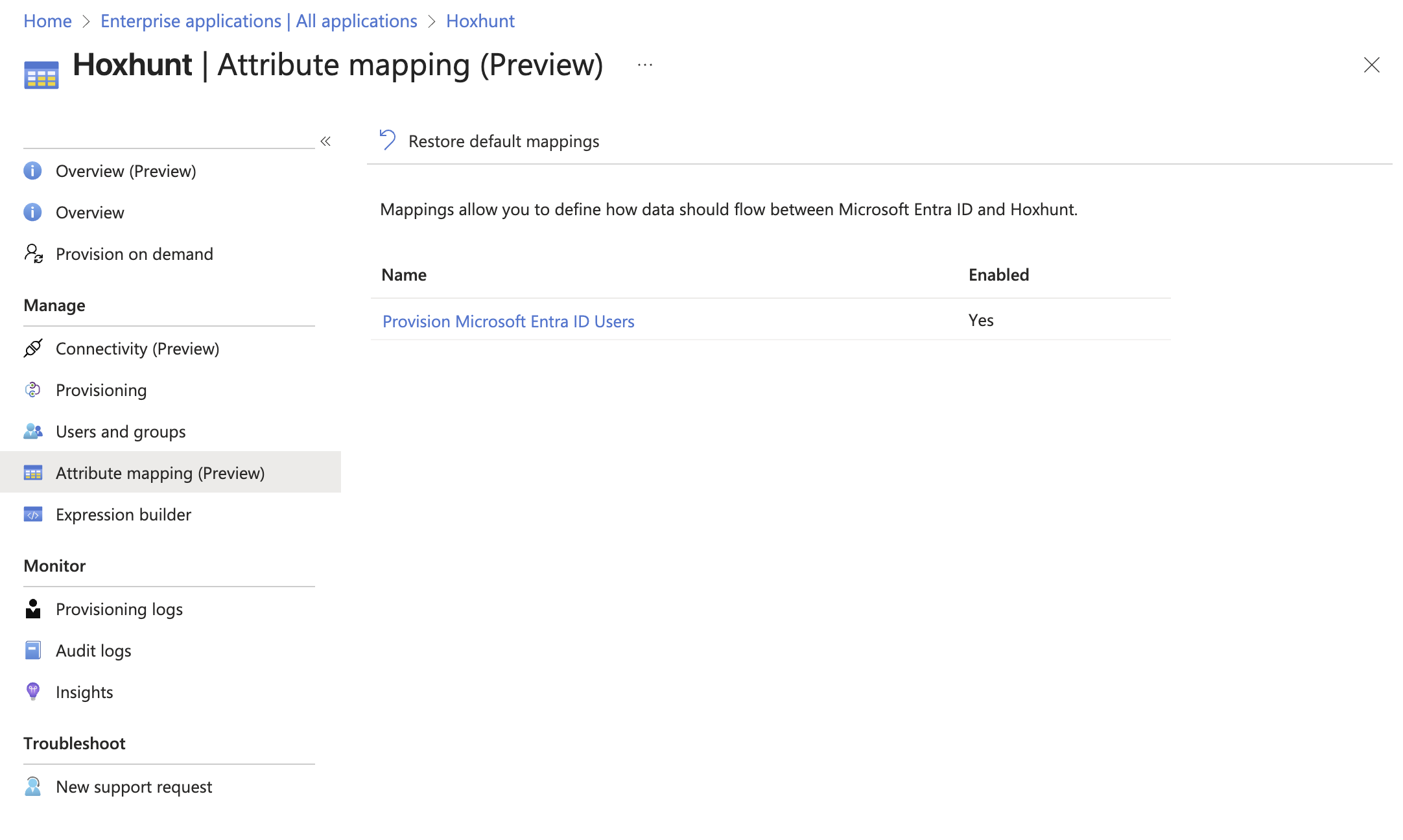The image size is (1403, 840).
Task: Click the Hoxhunt breadcrumb link
Action: coord(480,21)
